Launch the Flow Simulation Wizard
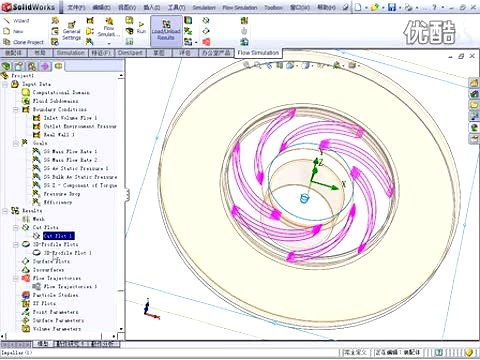 pyautogui.click(x=16, y=21)
